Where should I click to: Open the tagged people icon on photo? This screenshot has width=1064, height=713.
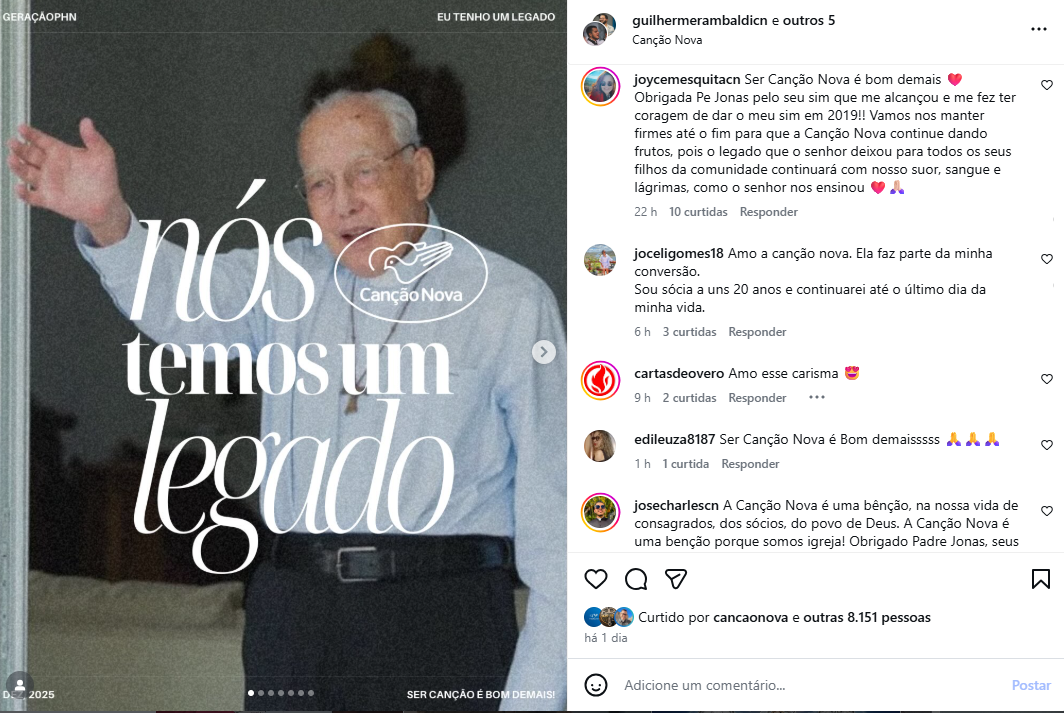(x=20, y=685)
